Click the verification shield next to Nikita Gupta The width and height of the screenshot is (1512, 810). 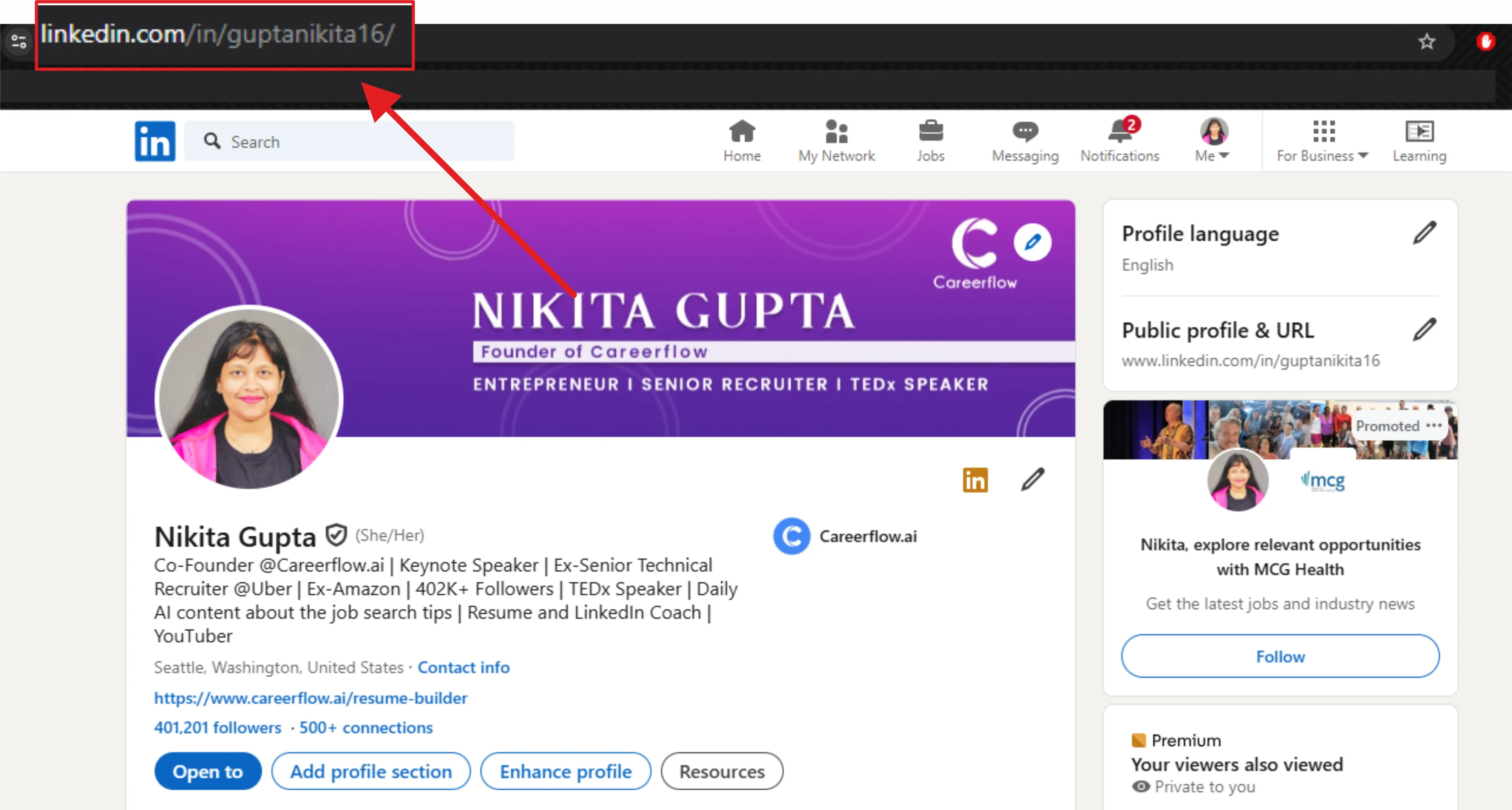[336, 535]
